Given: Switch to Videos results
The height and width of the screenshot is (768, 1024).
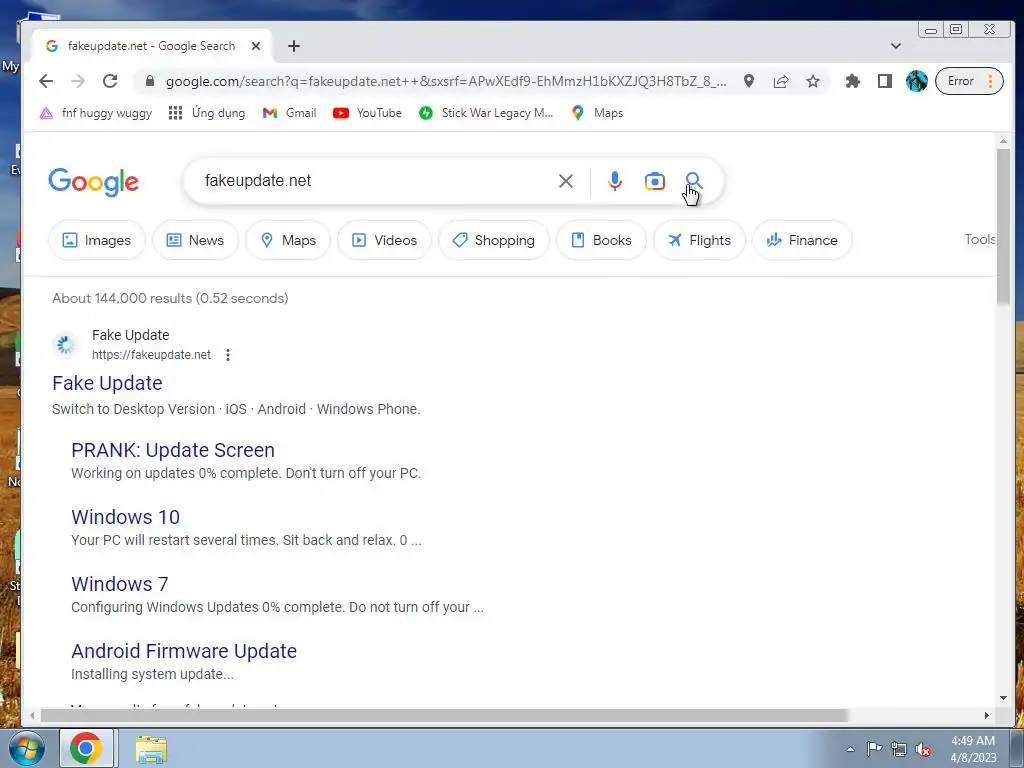Looking at the screenshot, I should click(x=385, y=240).
